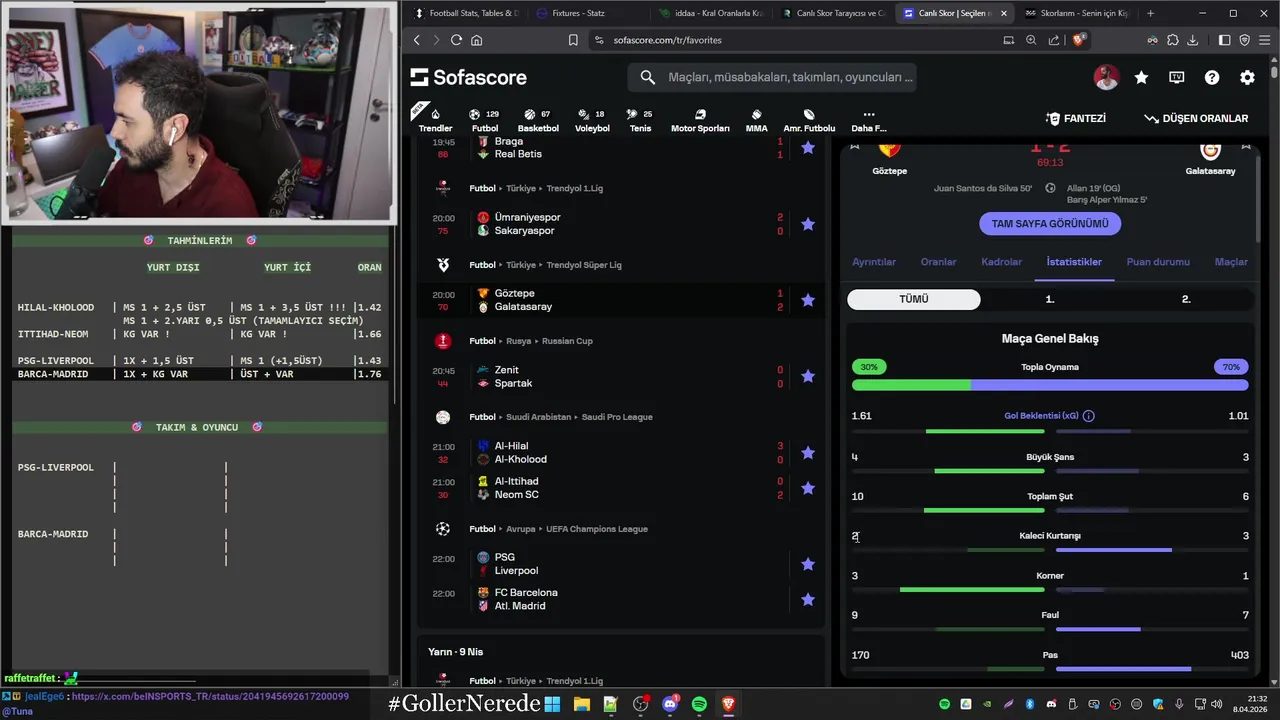Open the favorites star in Sofascore header
This screenshot has height=720, width=1280.
pyautogui.click(x=1141, y=77)
